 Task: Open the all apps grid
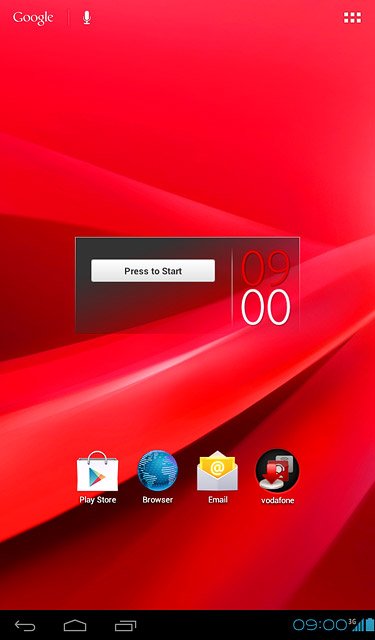click(x=352, y=18)
